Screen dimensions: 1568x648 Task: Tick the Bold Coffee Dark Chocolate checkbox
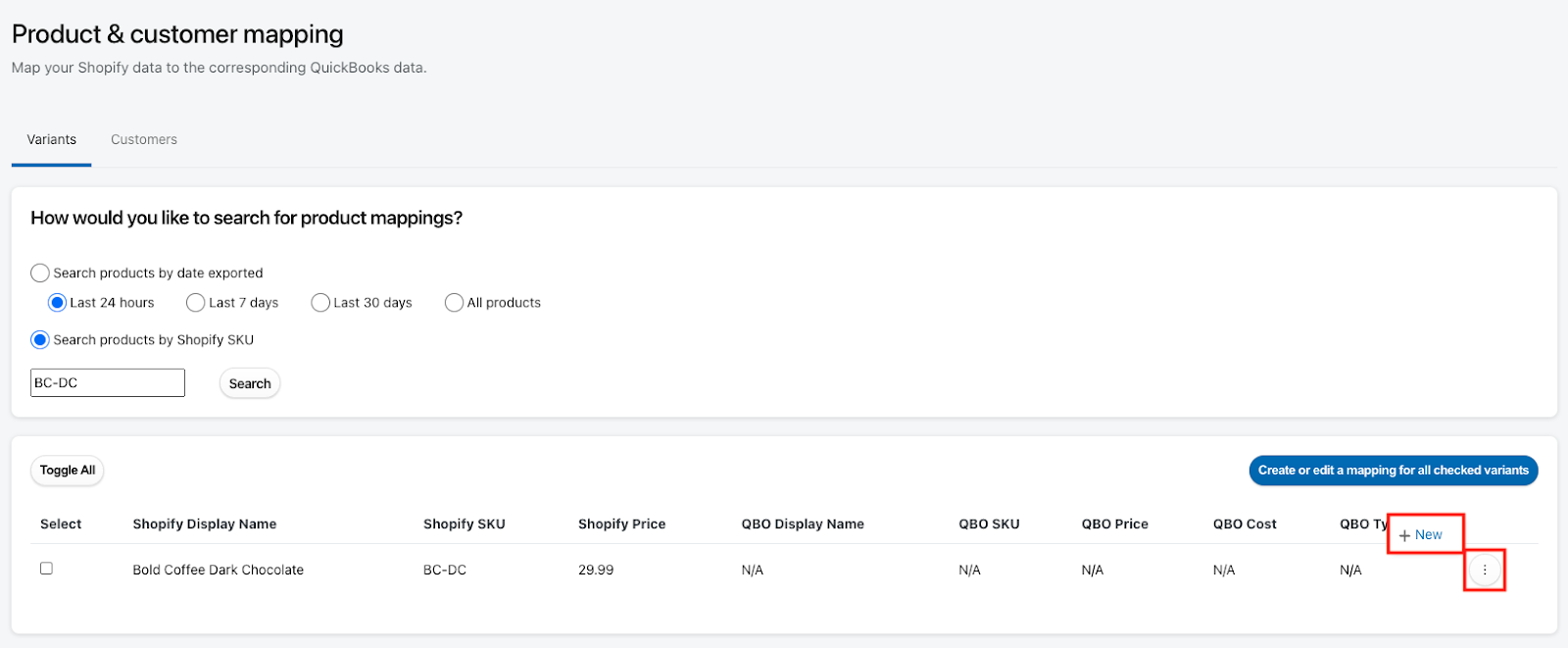point(46,569)
